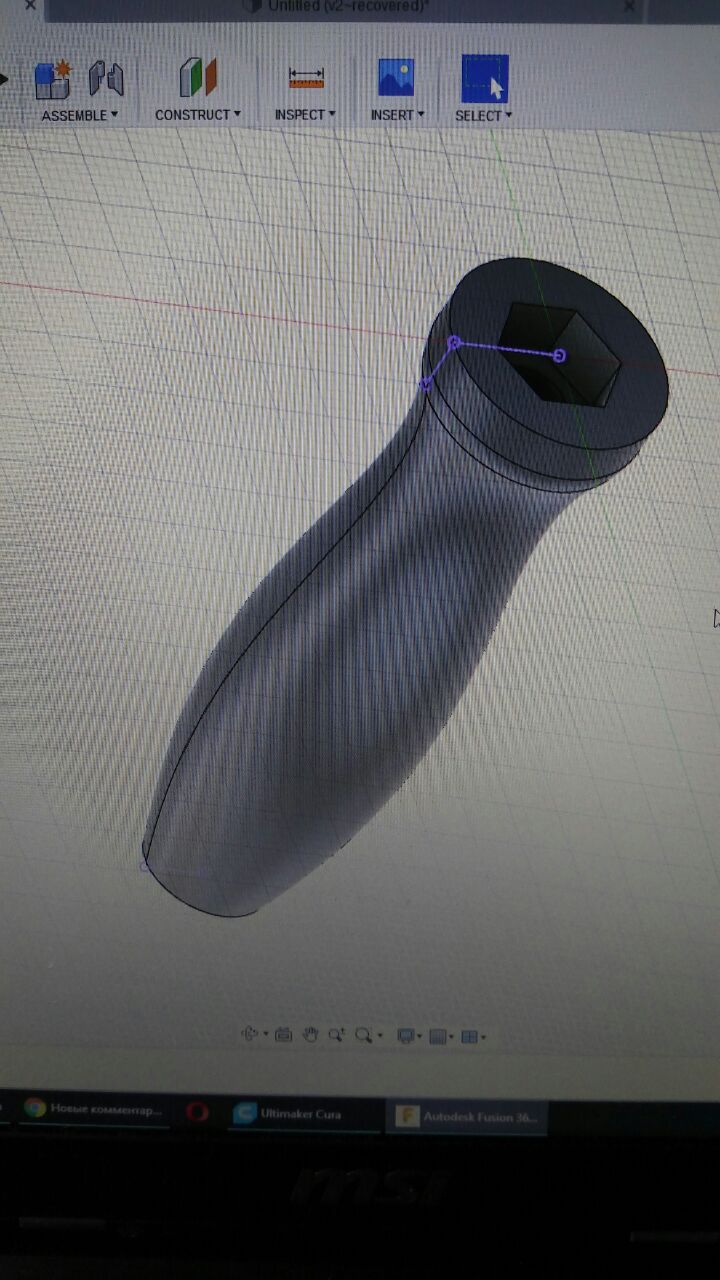
Task: Open the Grid and Snaps settings icon
Action: [437, 1037]
